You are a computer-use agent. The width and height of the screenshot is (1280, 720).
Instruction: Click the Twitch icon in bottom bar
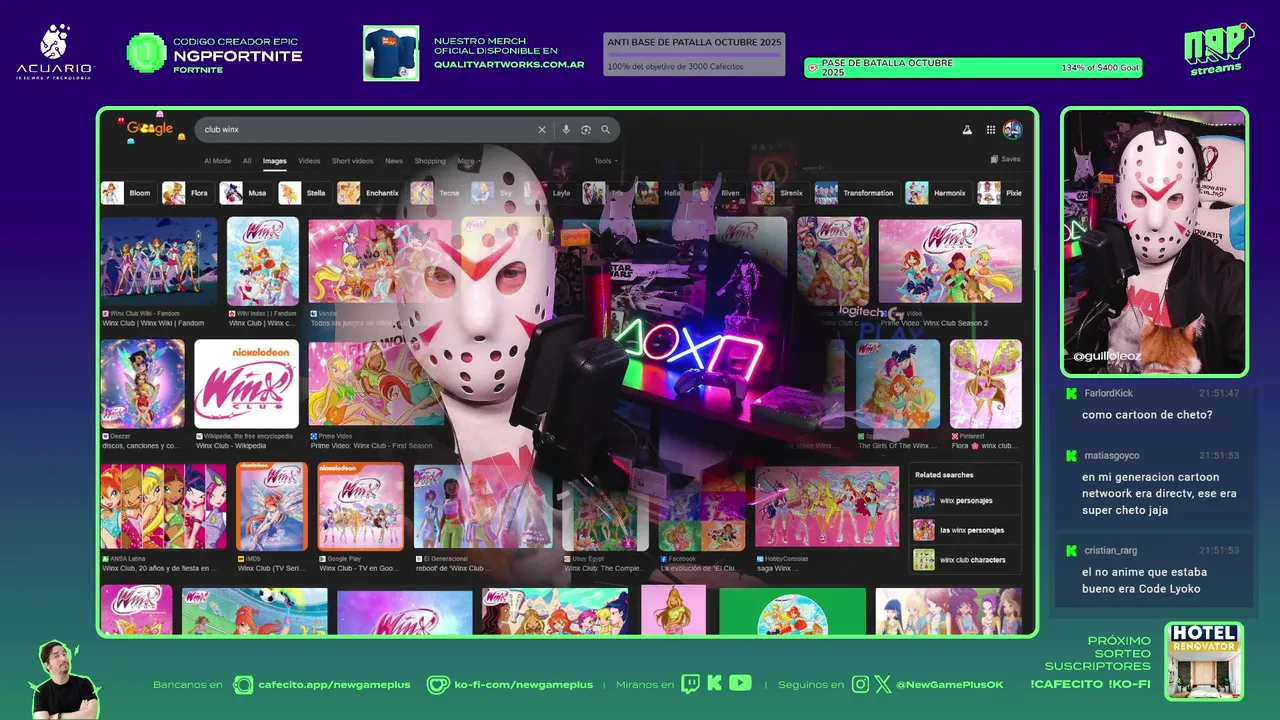coord(690,684)
